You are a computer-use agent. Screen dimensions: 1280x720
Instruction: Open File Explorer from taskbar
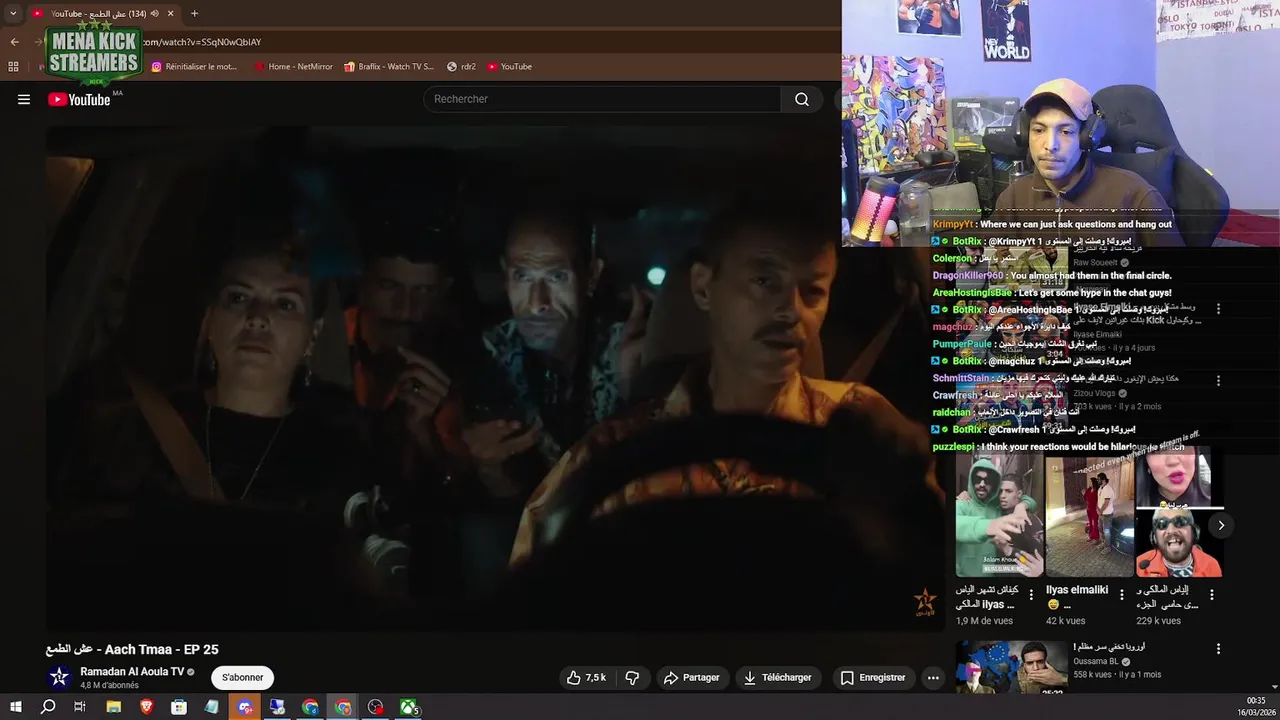pyautogui.click(x=114, y=707)
